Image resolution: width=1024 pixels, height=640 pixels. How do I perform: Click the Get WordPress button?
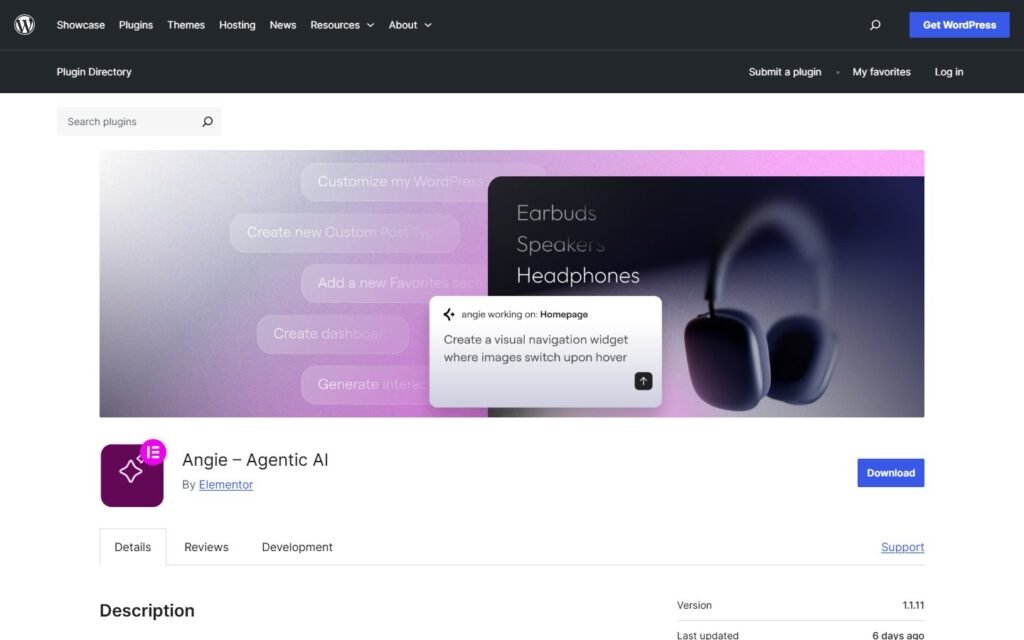click(959, 25)
